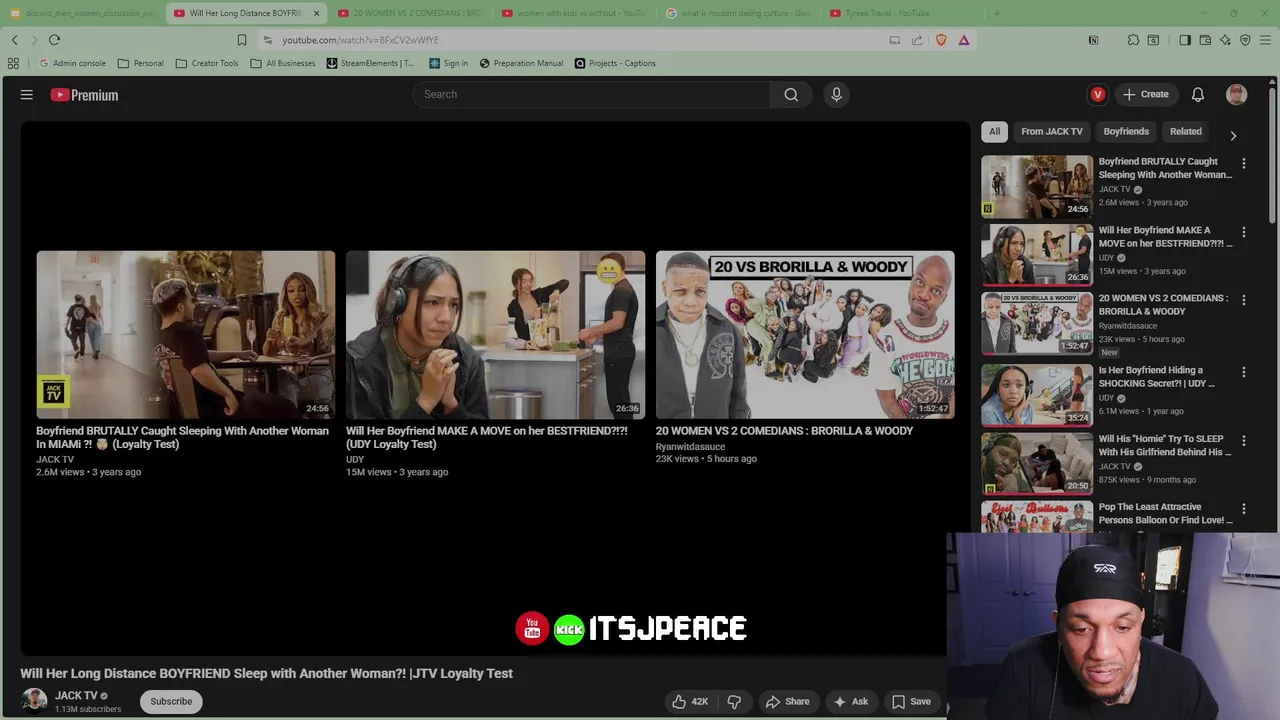Open the Personal bookmarks folder
The width and height of the screenshot is (1280, 720).
pyautogui.click(x=141, y=63)
